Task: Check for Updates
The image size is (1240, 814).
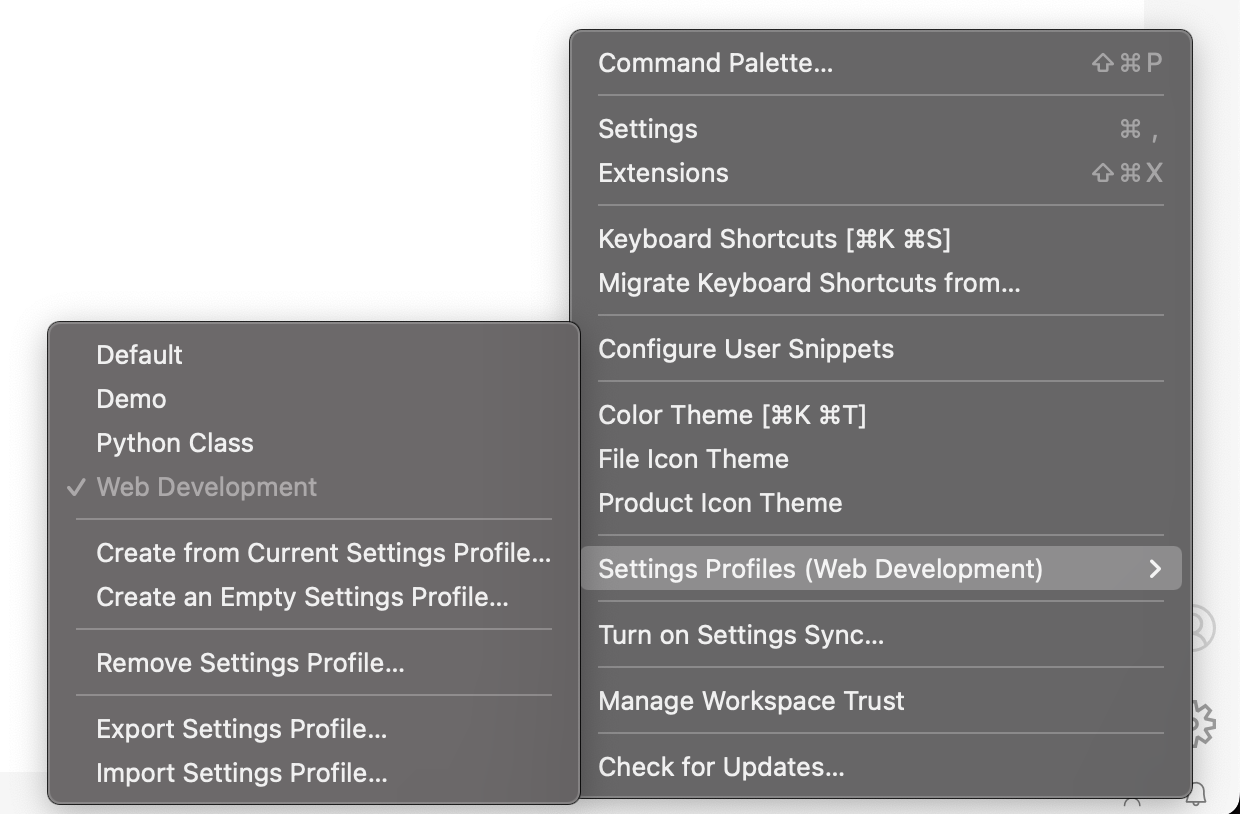Action: (721, 766)
